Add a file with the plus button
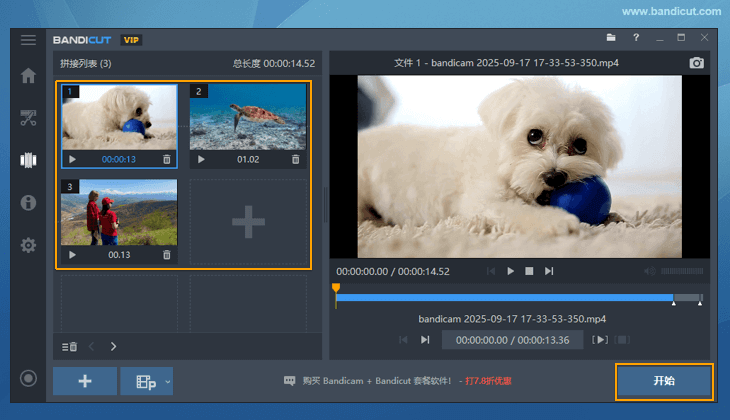 point(85,382)
